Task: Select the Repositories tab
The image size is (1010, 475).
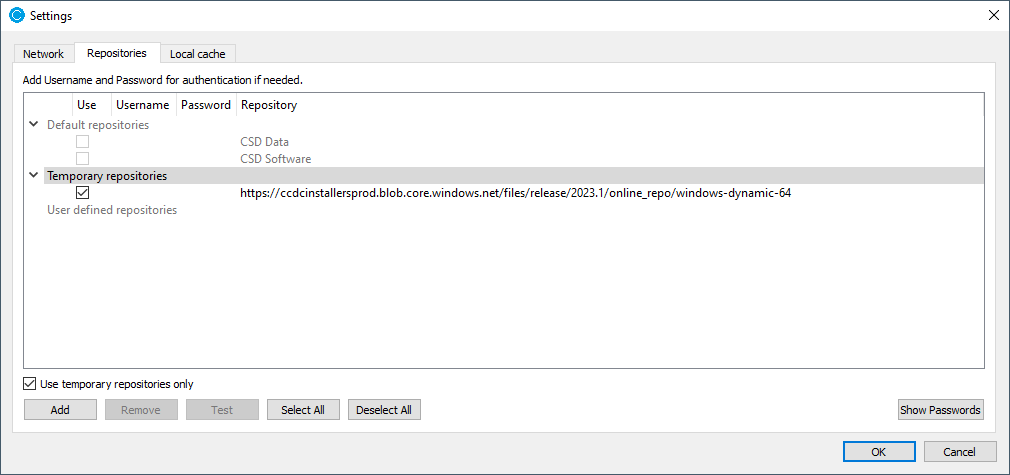Action: coord(116,53)
